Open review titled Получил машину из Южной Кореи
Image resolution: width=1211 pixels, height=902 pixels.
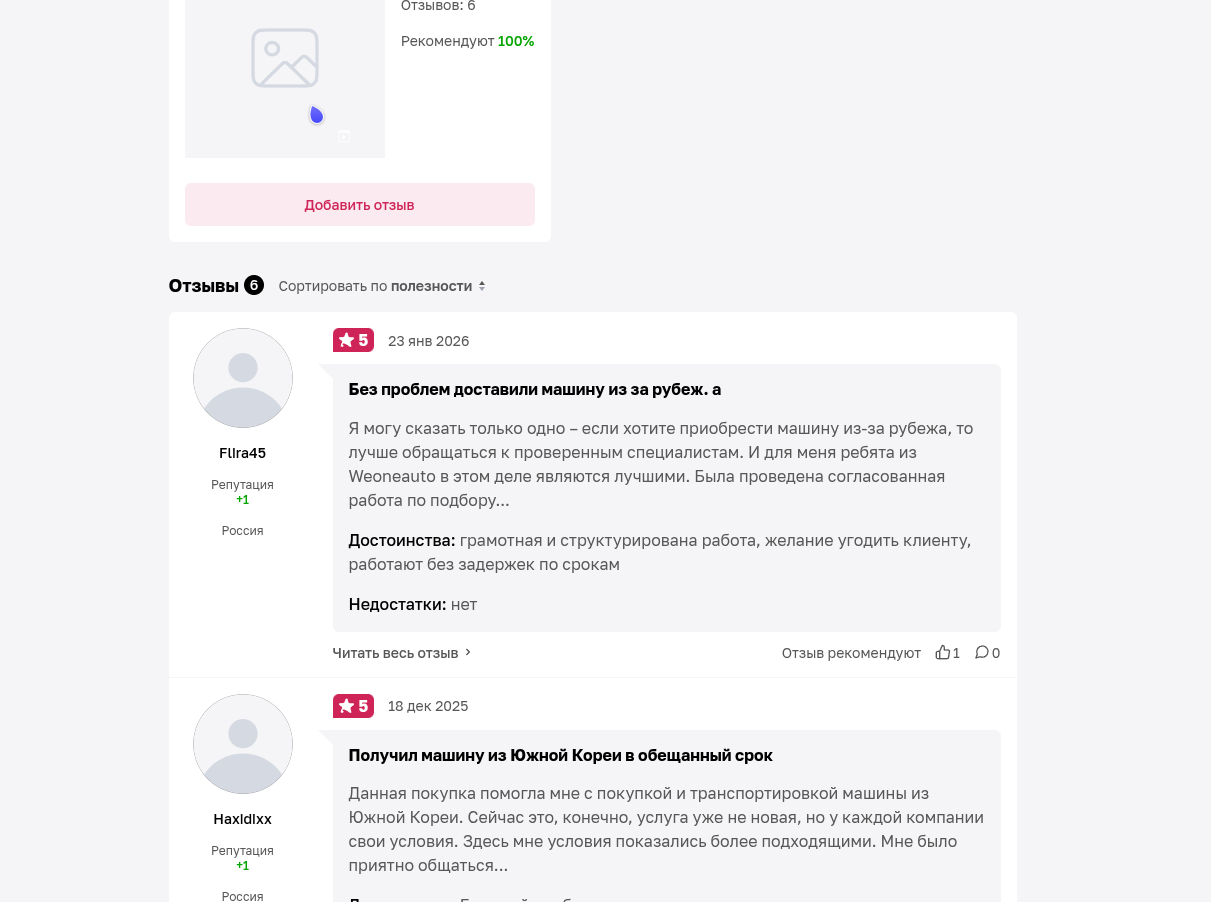coord(561,755)
